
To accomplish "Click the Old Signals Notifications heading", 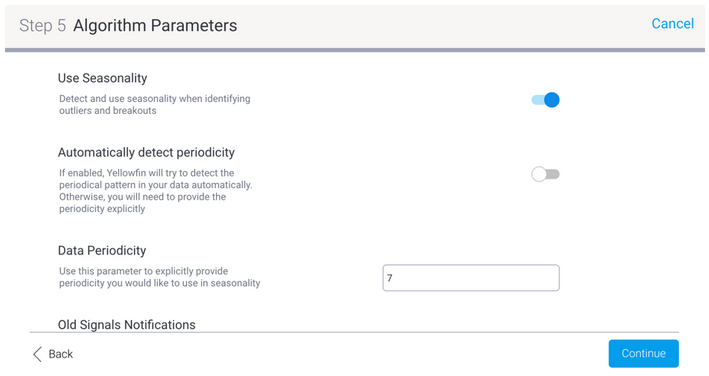I will click(x=127, y=324).
